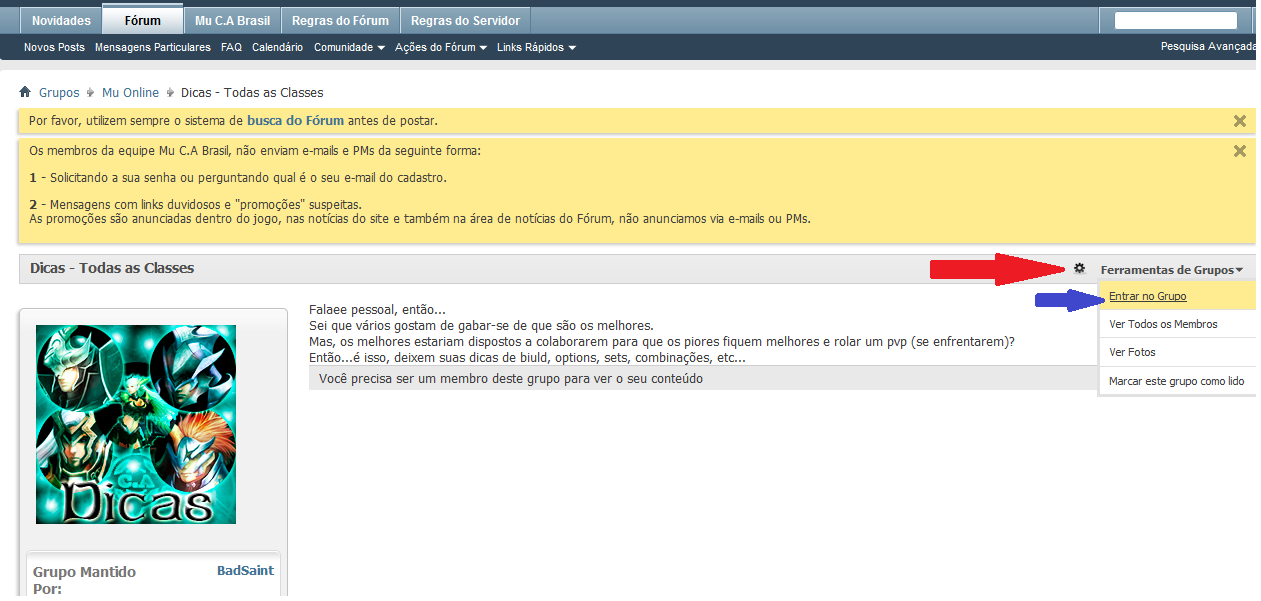Follow the busca do Fórum link
The width and height of the screenshot is (1261, 601).
295,121
